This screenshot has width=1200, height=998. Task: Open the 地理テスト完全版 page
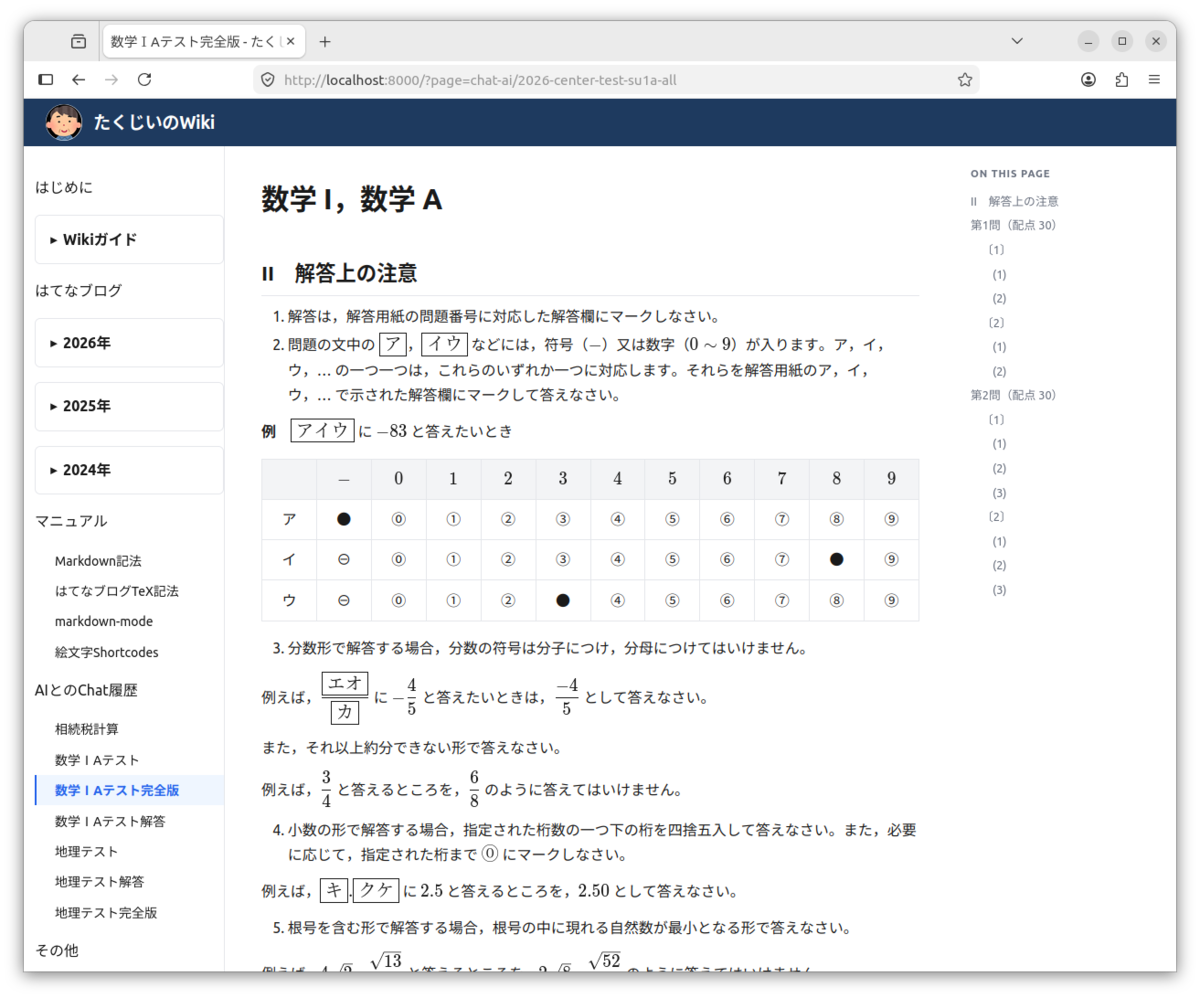tap(106, 912)
